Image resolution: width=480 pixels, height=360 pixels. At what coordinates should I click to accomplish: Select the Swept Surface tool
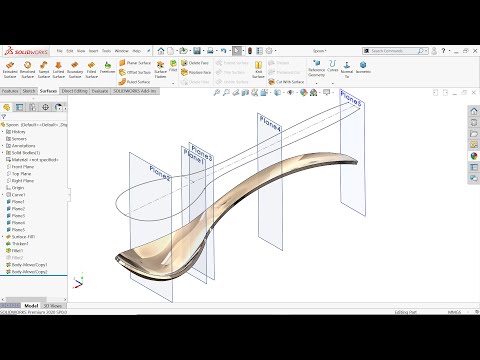pyautogui.click(x=44, y=70)
